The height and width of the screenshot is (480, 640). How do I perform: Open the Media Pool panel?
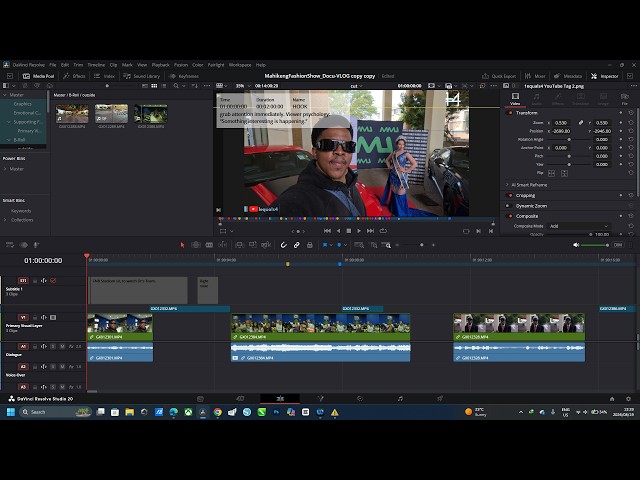coord(38,76)
